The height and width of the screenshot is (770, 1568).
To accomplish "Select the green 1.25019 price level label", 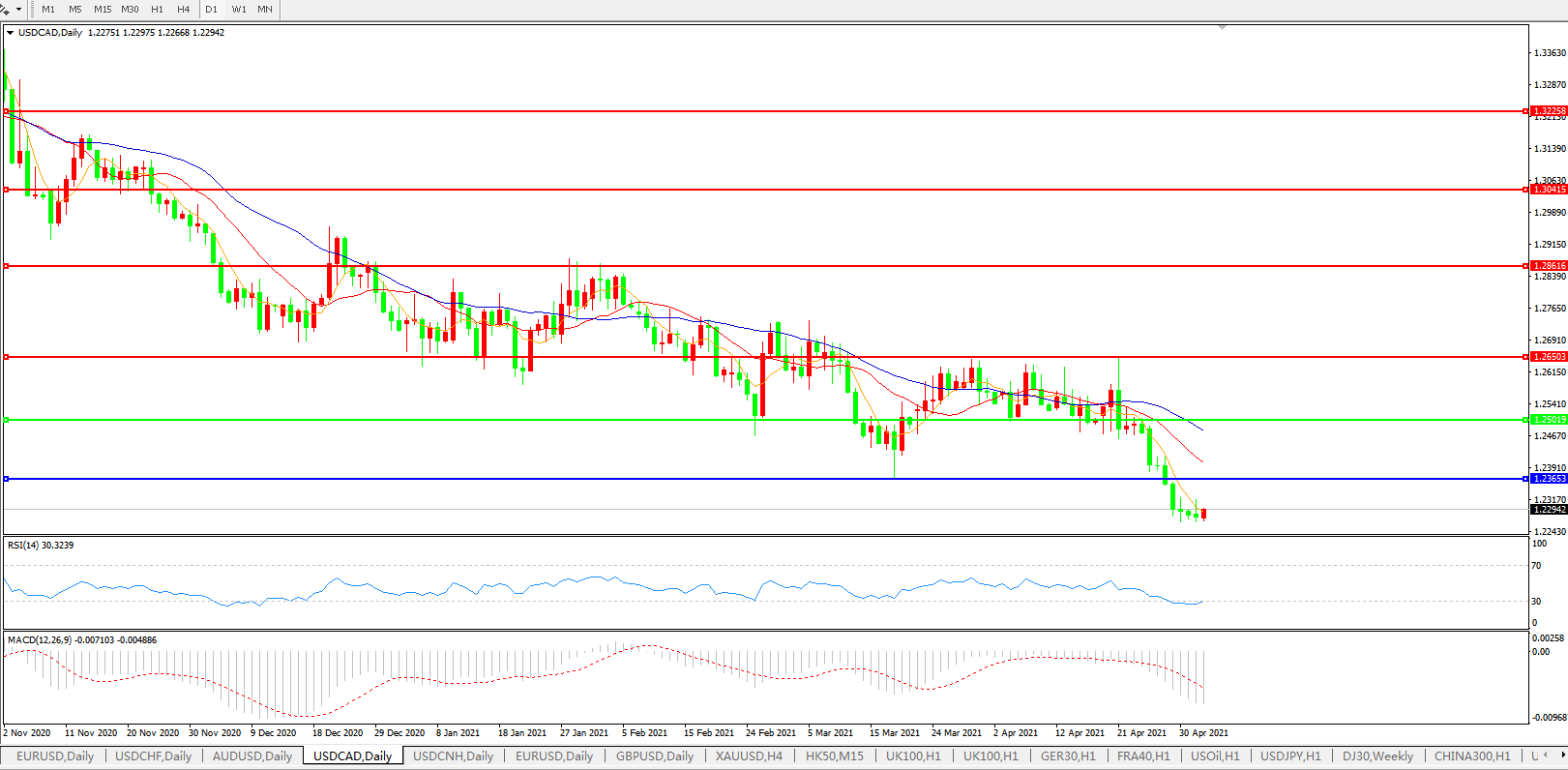I will pyautogui.click(x=1549, y=420).
